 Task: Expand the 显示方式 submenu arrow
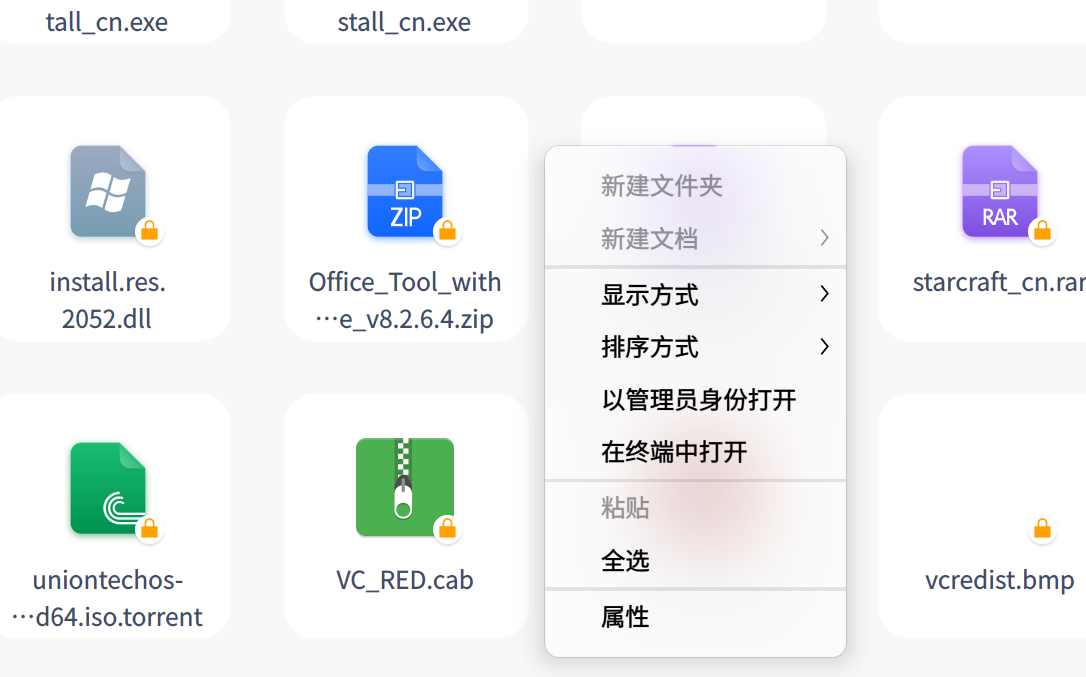pyautogui.click(x=824, y=294)
